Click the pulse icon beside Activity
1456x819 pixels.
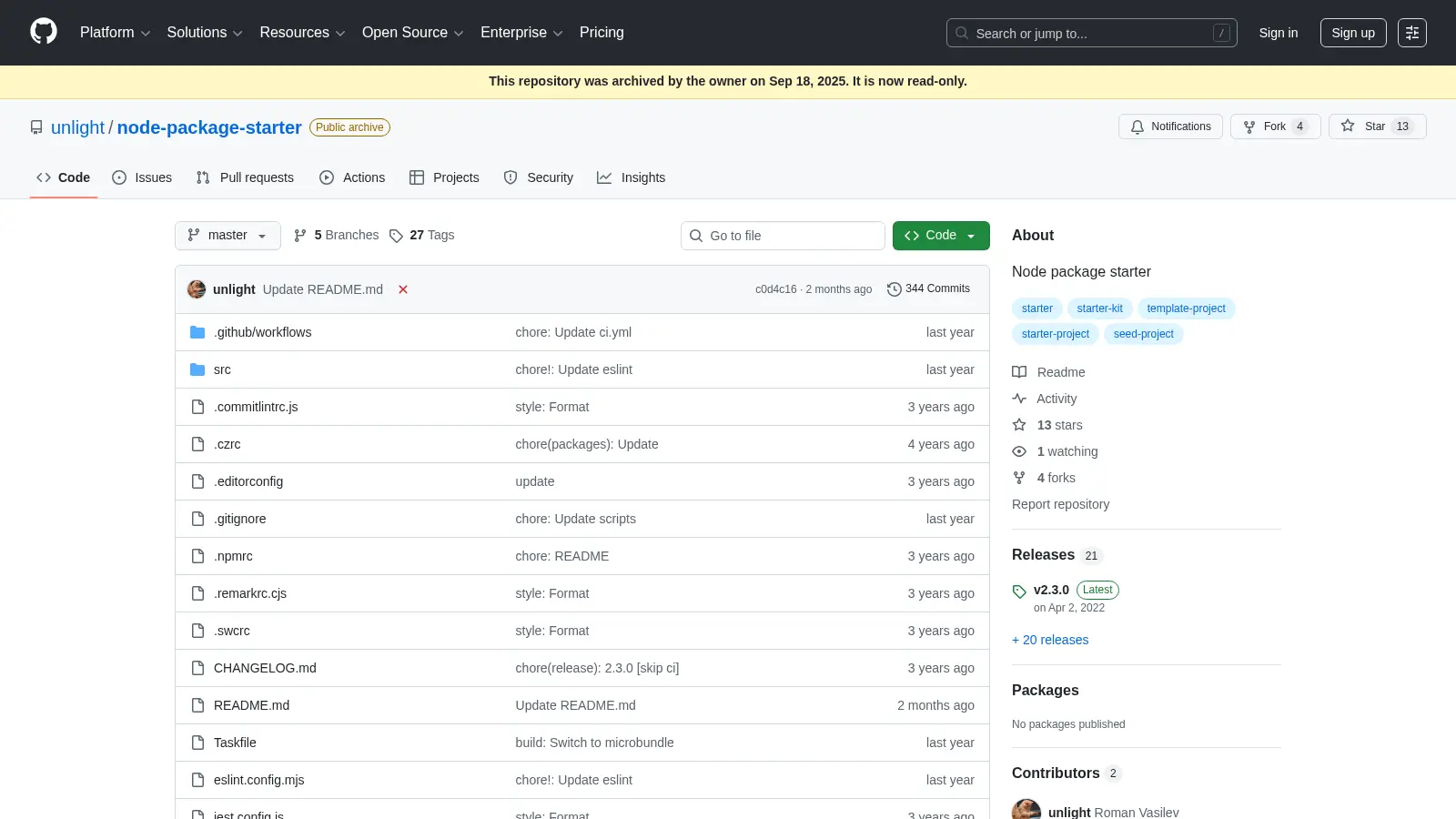pos(1019,399)
